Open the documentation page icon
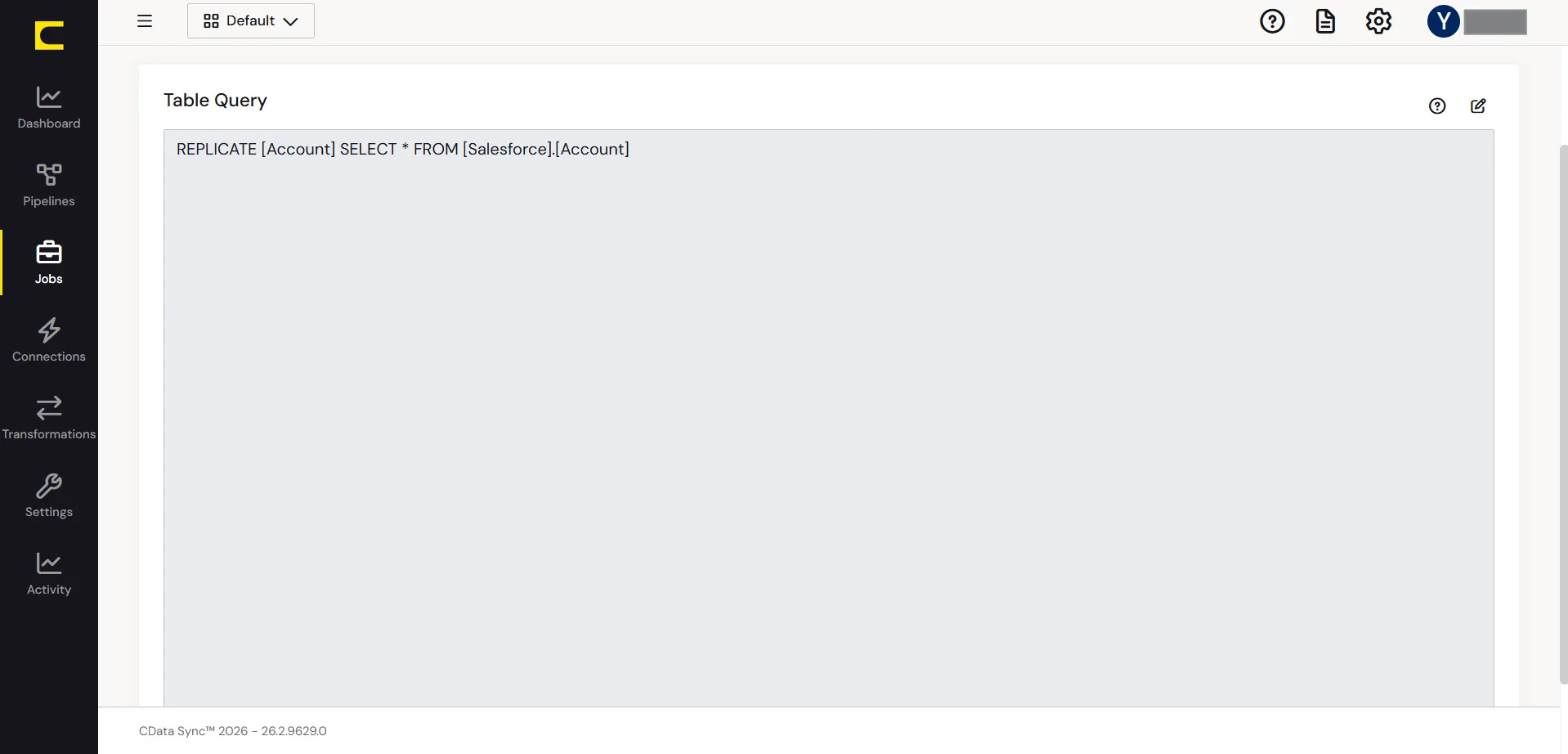1568x754 pixels. pos(1325,21)
